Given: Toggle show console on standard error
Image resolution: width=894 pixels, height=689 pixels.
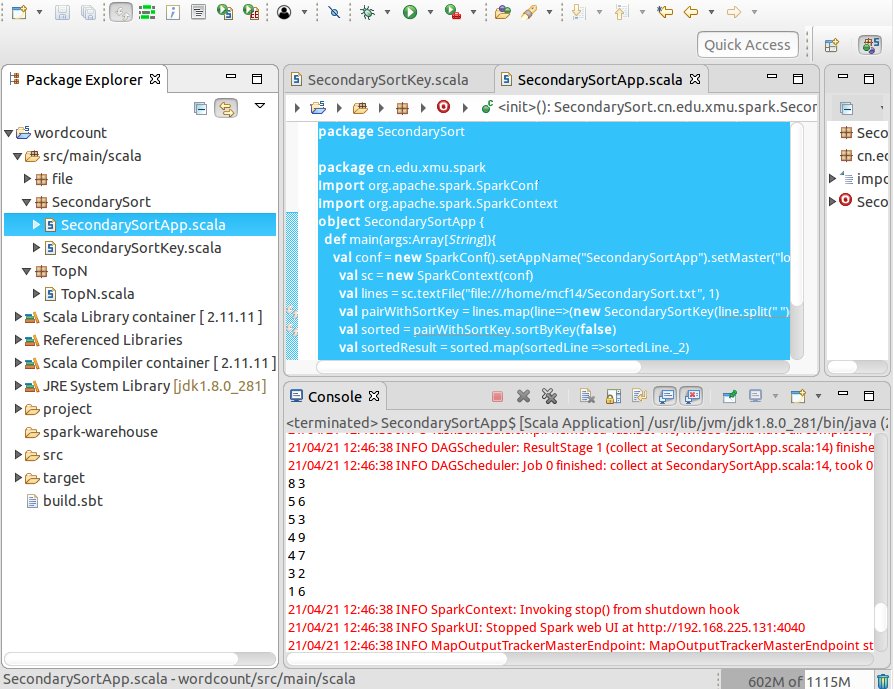Looking at the screenshot, I should click(x=691, y=396).
